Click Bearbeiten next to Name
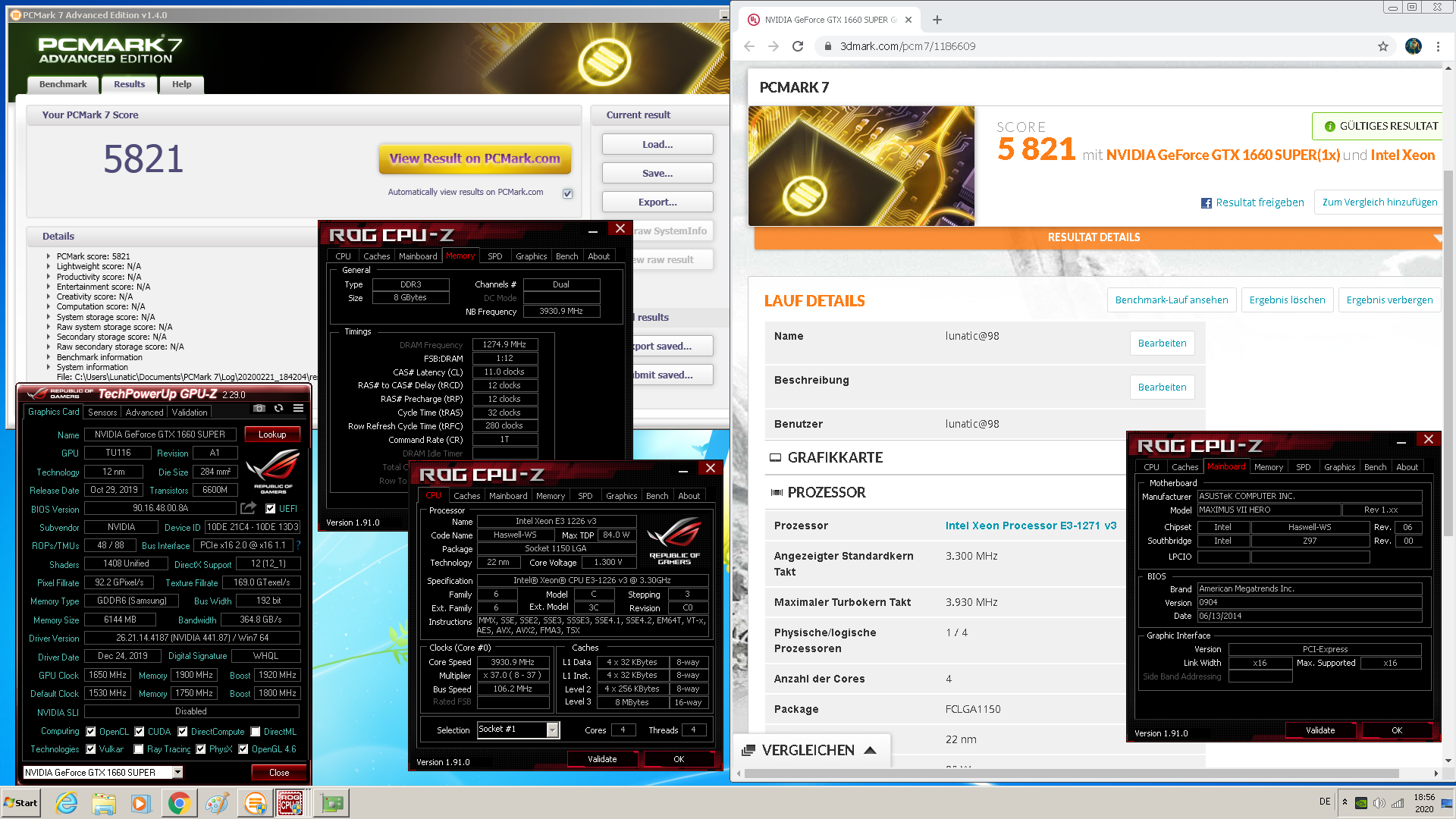Screen dimensions: 1456x819 point(1162,344)
